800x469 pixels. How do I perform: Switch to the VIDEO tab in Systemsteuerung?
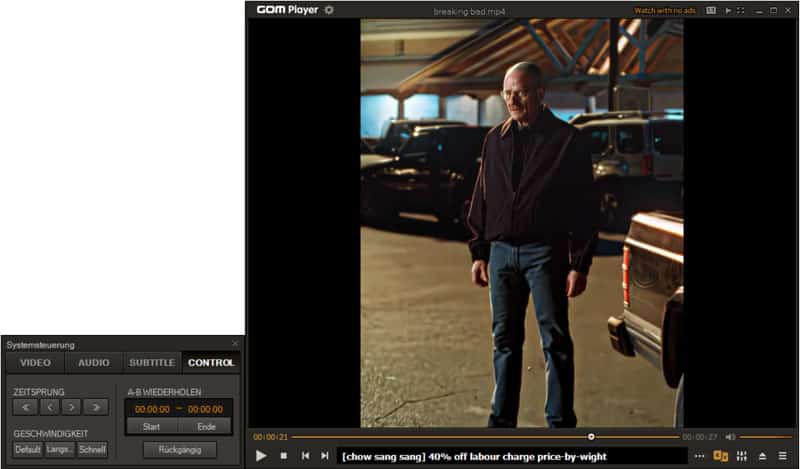click(x=35, y=362)
